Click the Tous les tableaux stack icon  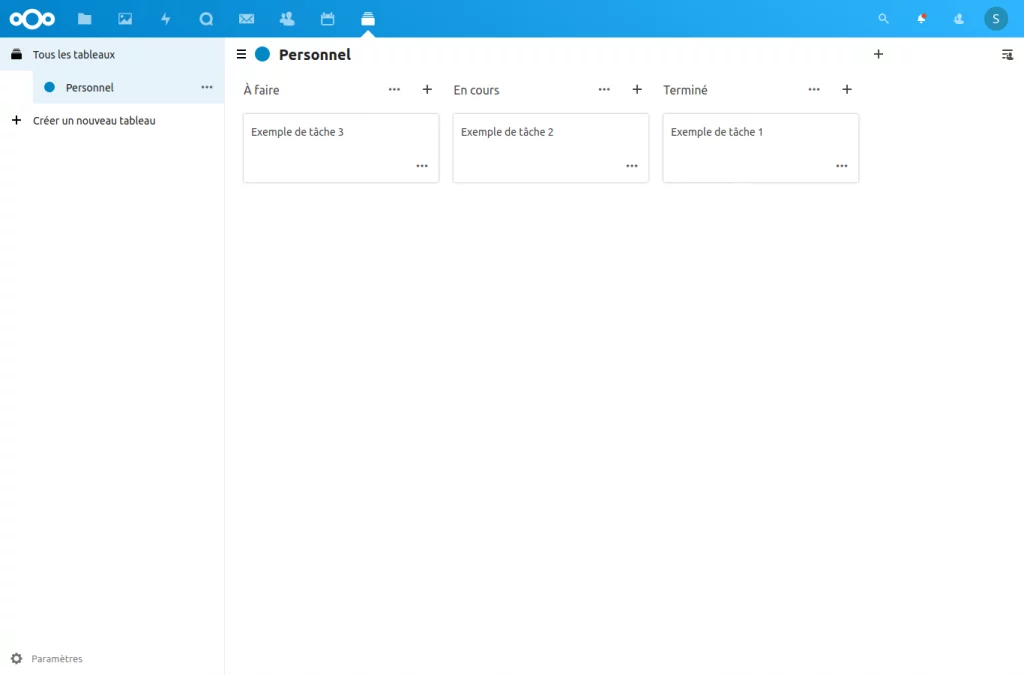(16, 54)
